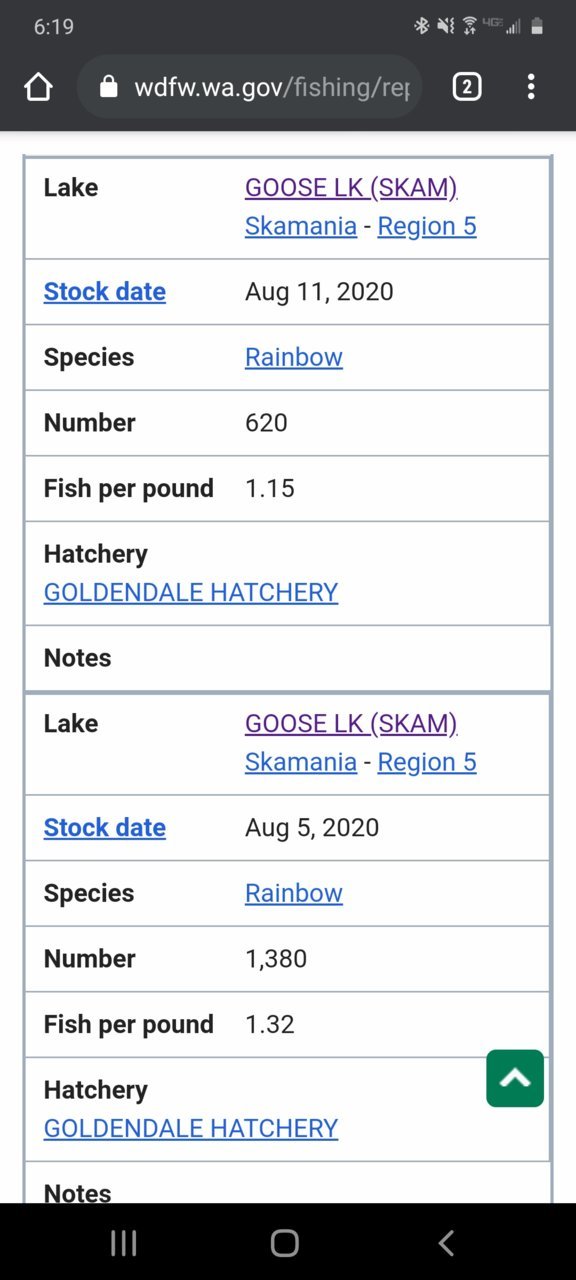Screen dimensions: 576x1280
Task: Open Rainbow species link for Aug 5 record
Action: 294,893
